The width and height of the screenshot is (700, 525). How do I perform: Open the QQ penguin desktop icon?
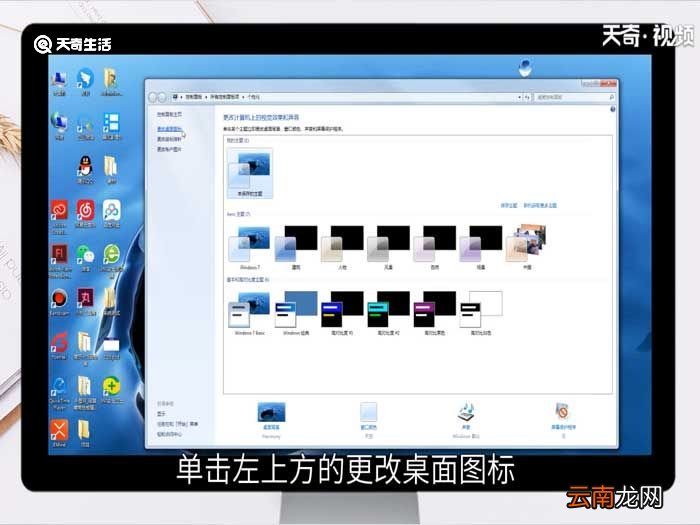point(85,166)
